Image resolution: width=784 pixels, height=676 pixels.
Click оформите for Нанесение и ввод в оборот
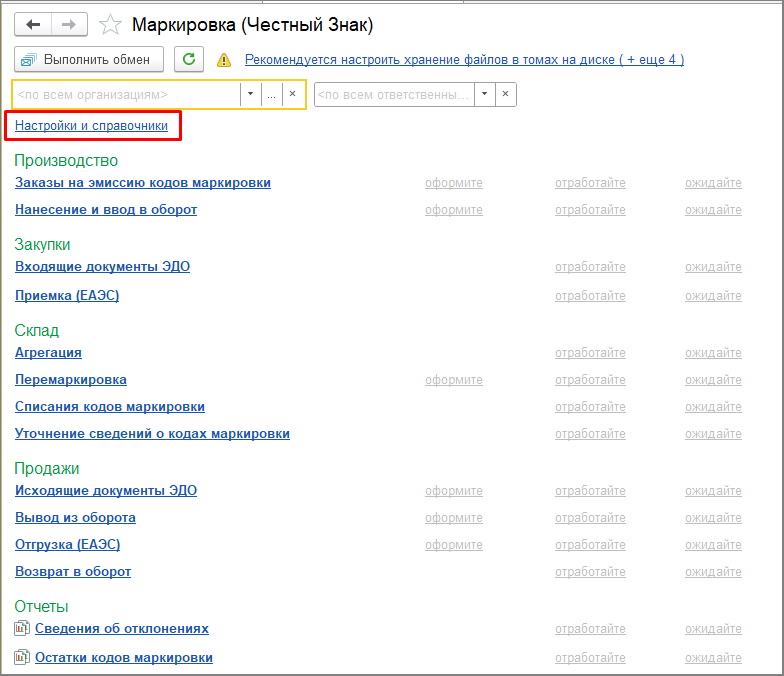click(x=454, y=210)
